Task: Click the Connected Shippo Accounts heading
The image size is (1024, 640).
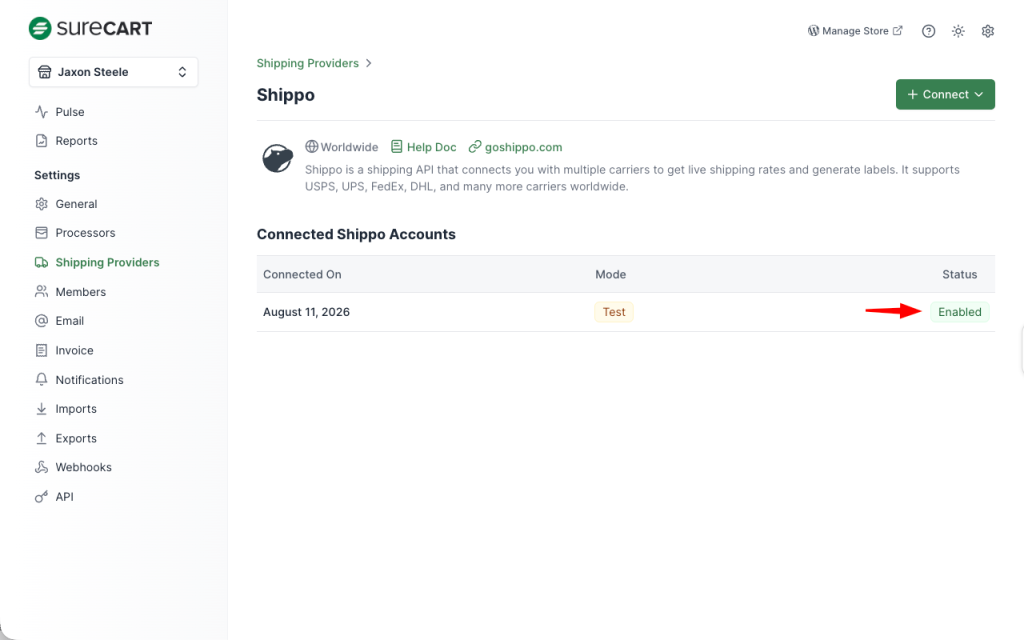Action: [x=356, y=234]
